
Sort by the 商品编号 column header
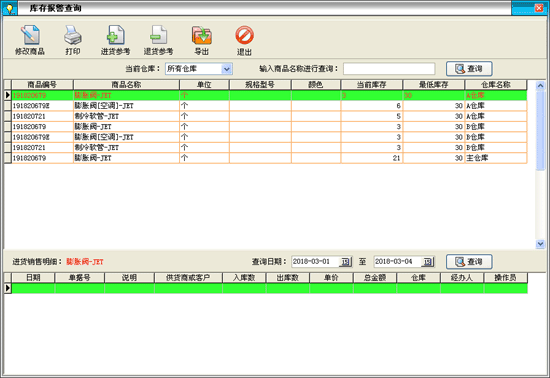42,85
